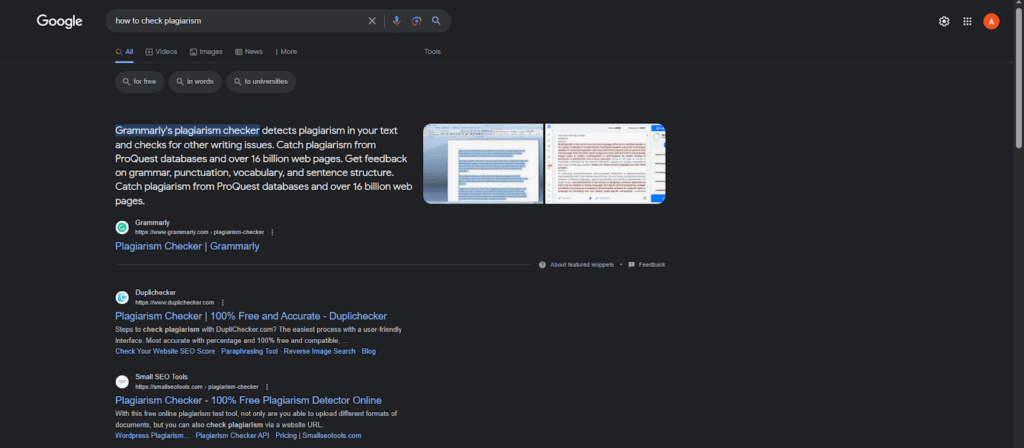Click the grammarly.com URL breadcrumb
This screenshot has width=1024, height=448.
point(200,232)
